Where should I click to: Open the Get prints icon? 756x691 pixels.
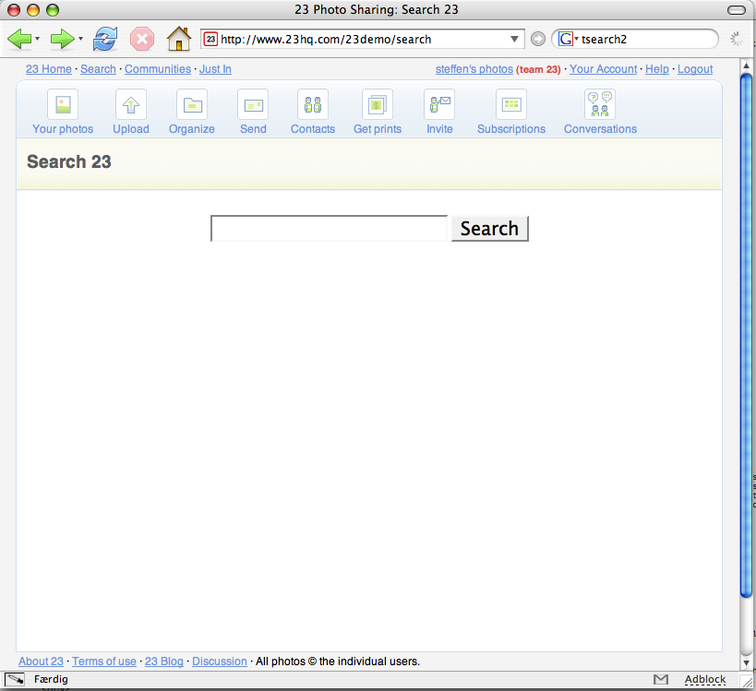pos(378,104)
